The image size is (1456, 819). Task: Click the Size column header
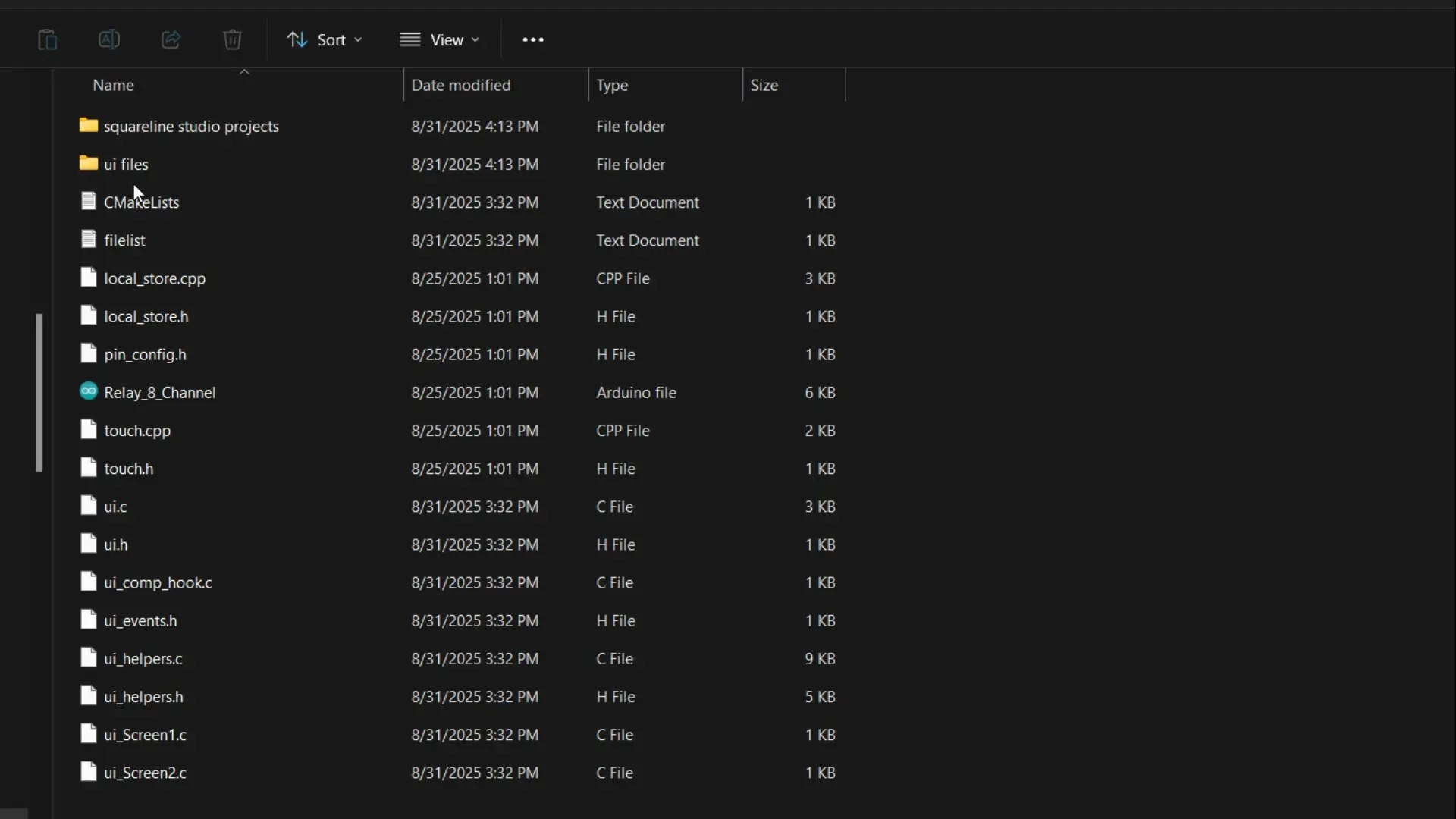tap(764, 85)
